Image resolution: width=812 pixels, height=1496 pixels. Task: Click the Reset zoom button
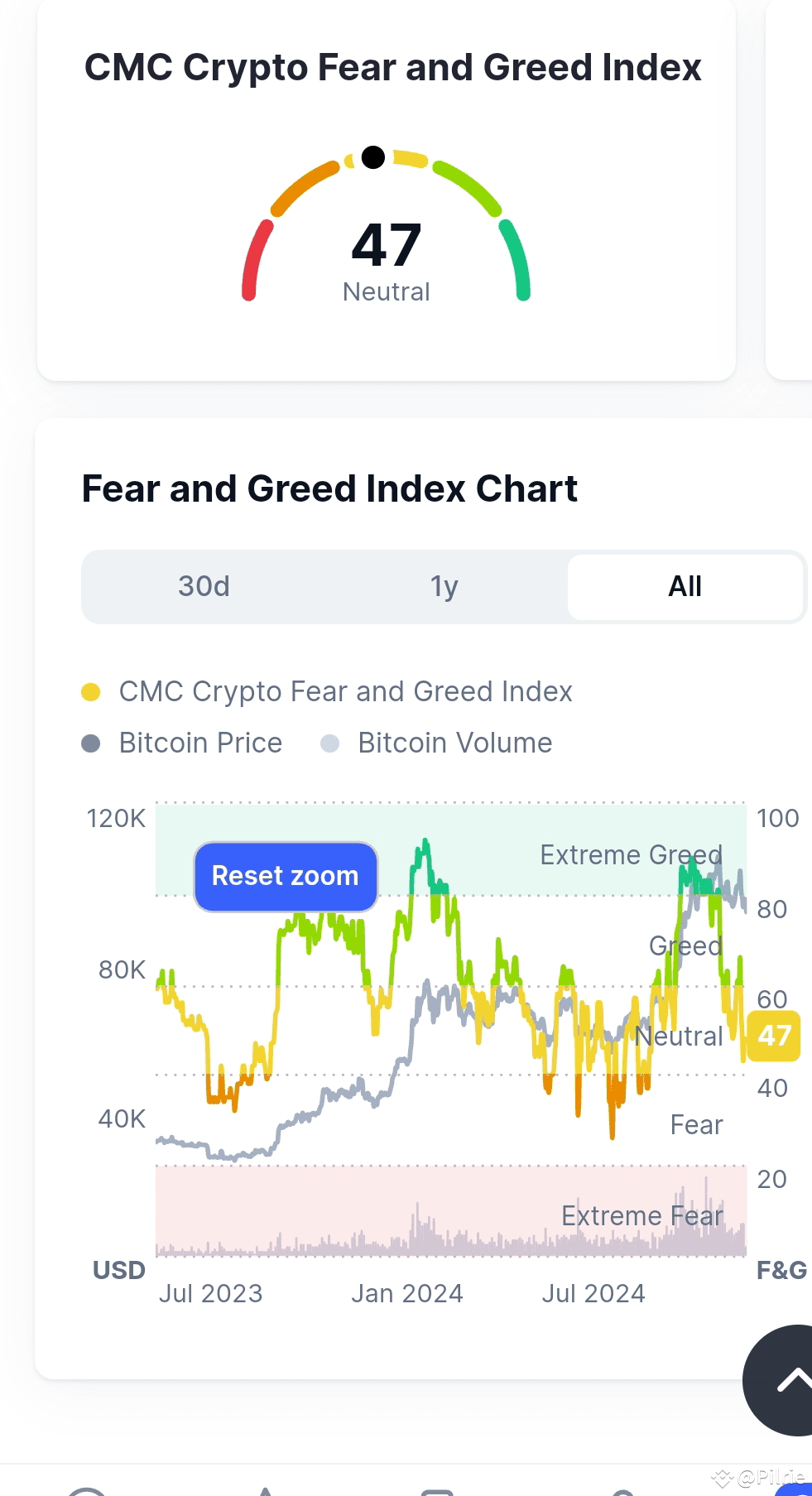pos(286,876)
